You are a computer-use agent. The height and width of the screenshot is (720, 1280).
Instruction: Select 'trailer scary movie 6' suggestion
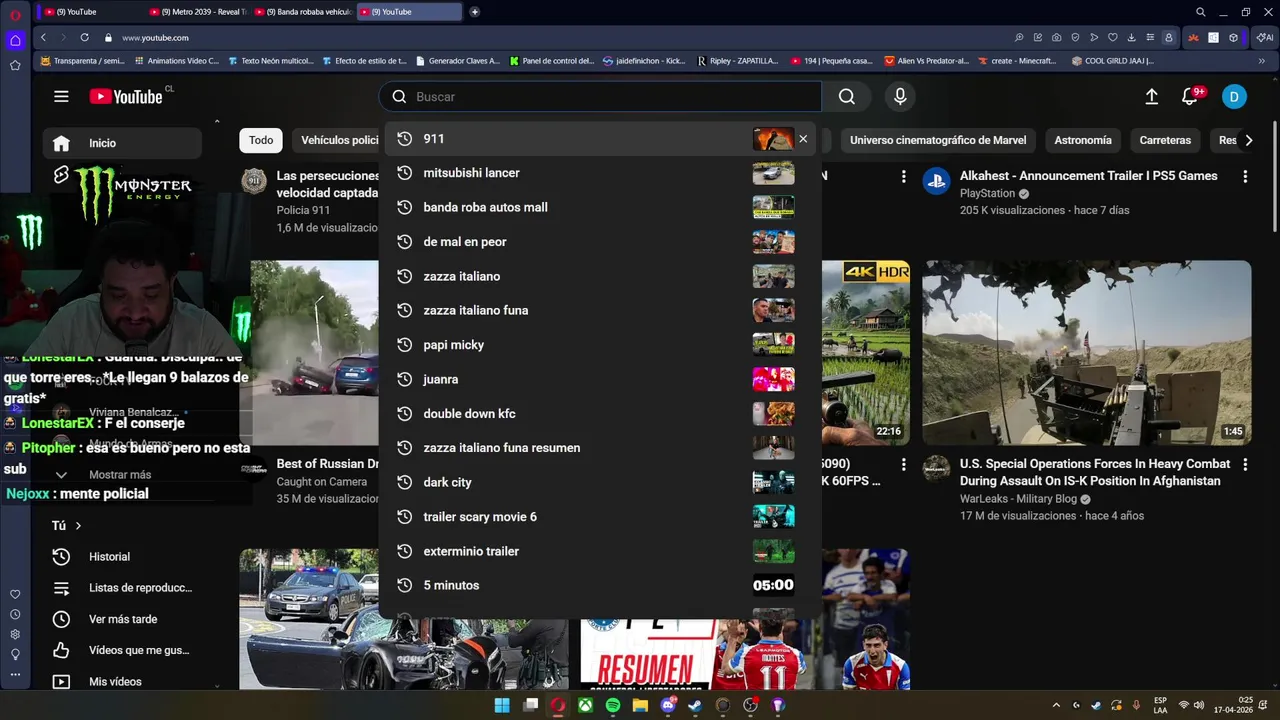pyautogui.click(x=600, y=517)
